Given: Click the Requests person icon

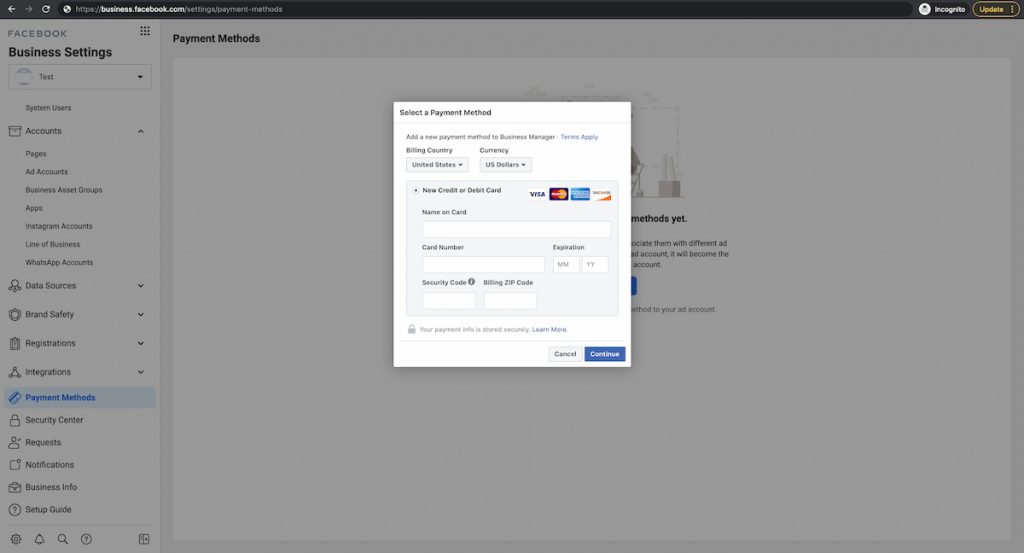Looking at the screenshot, I should pos(14,442).
